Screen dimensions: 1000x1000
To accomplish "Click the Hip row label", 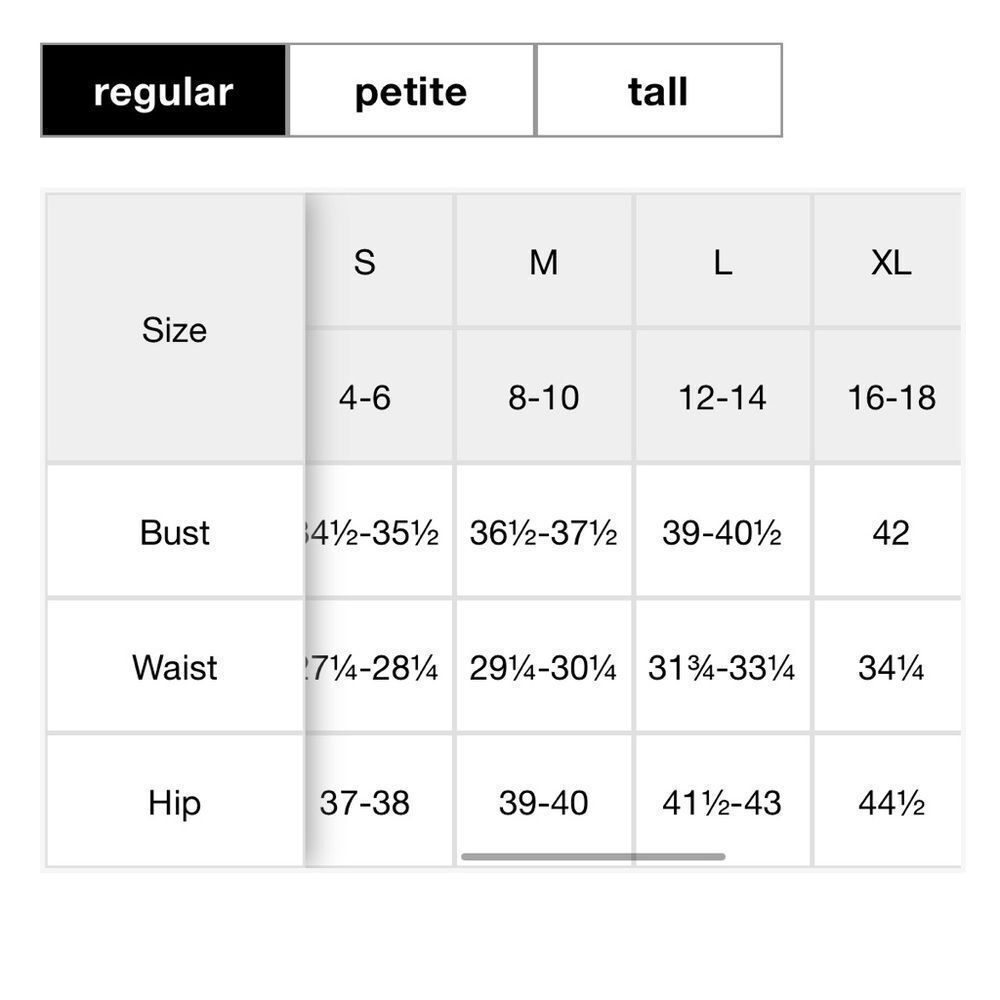I will (x=175, y=801).
